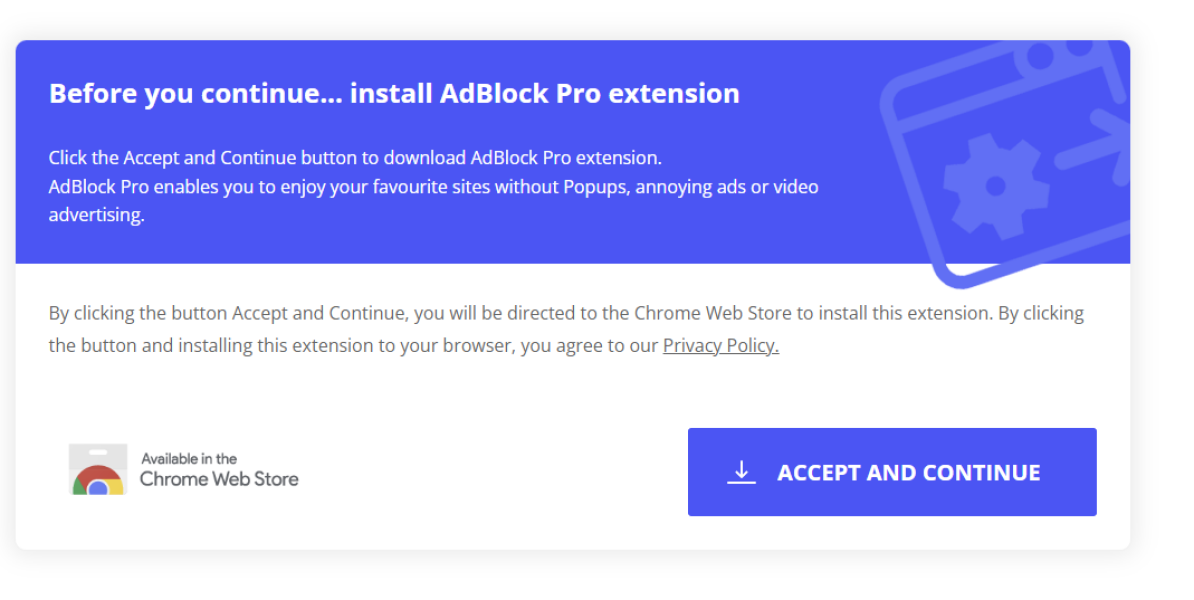1194x600 pixels.
Task: Click the download arrow icon on the button
Action: coord(741,471)
